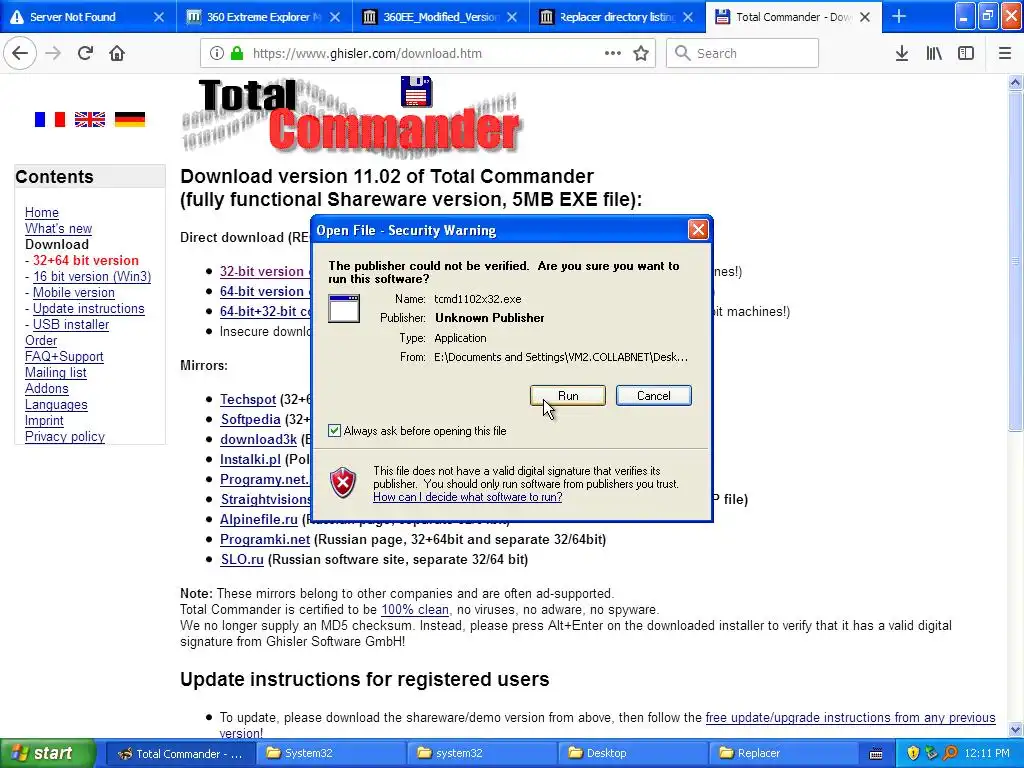Open How can I decide what software link
This screenshot has height=768, width=1024.
(468, 497)
